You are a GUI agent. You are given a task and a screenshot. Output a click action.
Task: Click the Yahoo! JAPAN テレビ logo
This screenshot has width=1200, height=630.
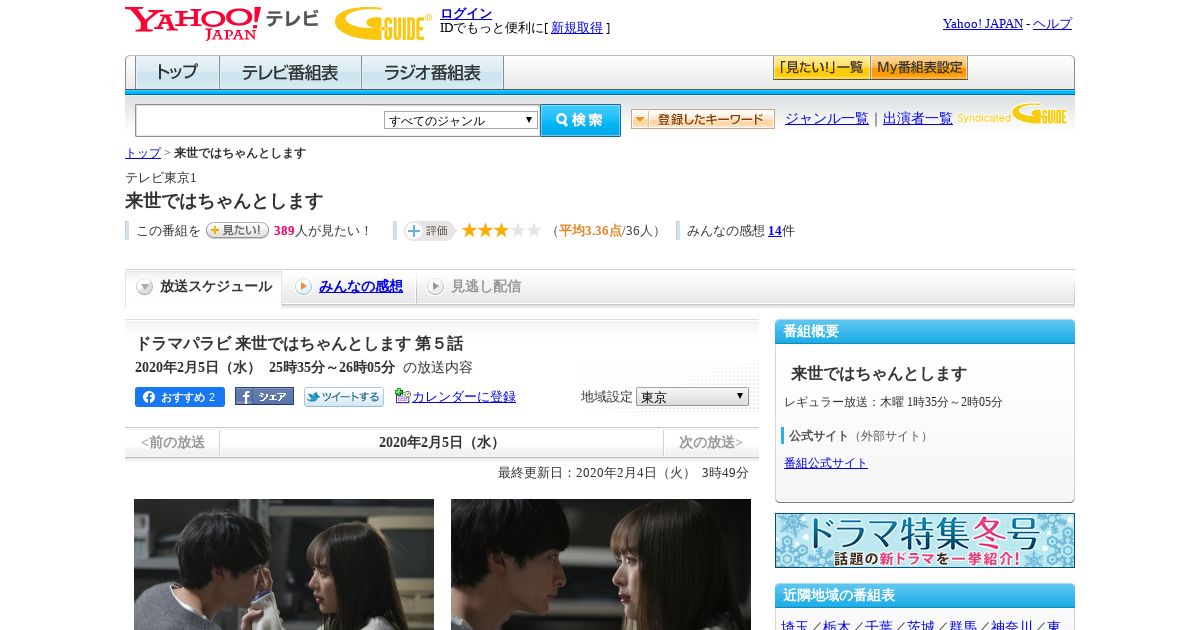[222, 23]
